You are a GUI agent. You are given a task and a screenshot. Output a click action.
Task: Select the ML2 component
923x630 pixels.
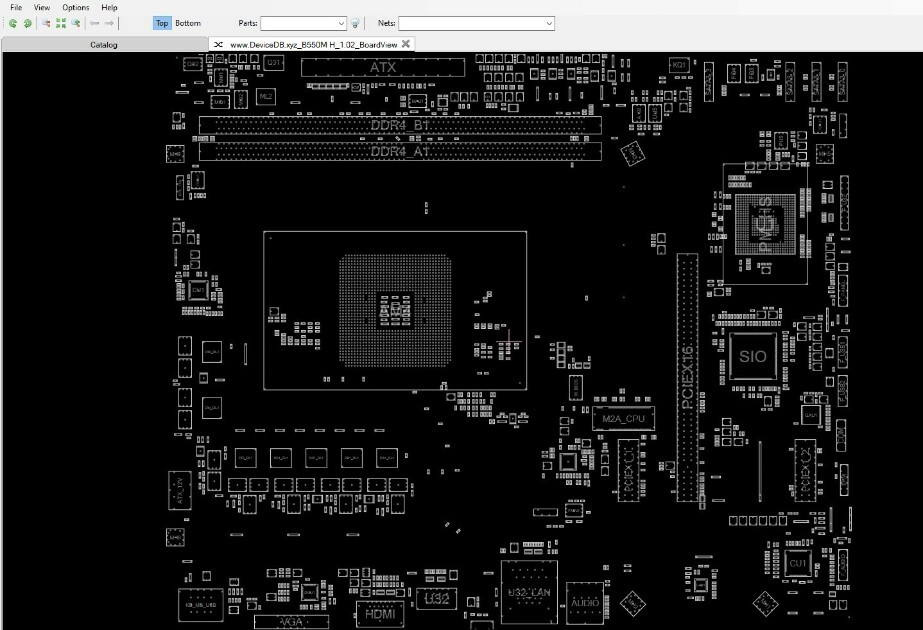coord(265,97)
